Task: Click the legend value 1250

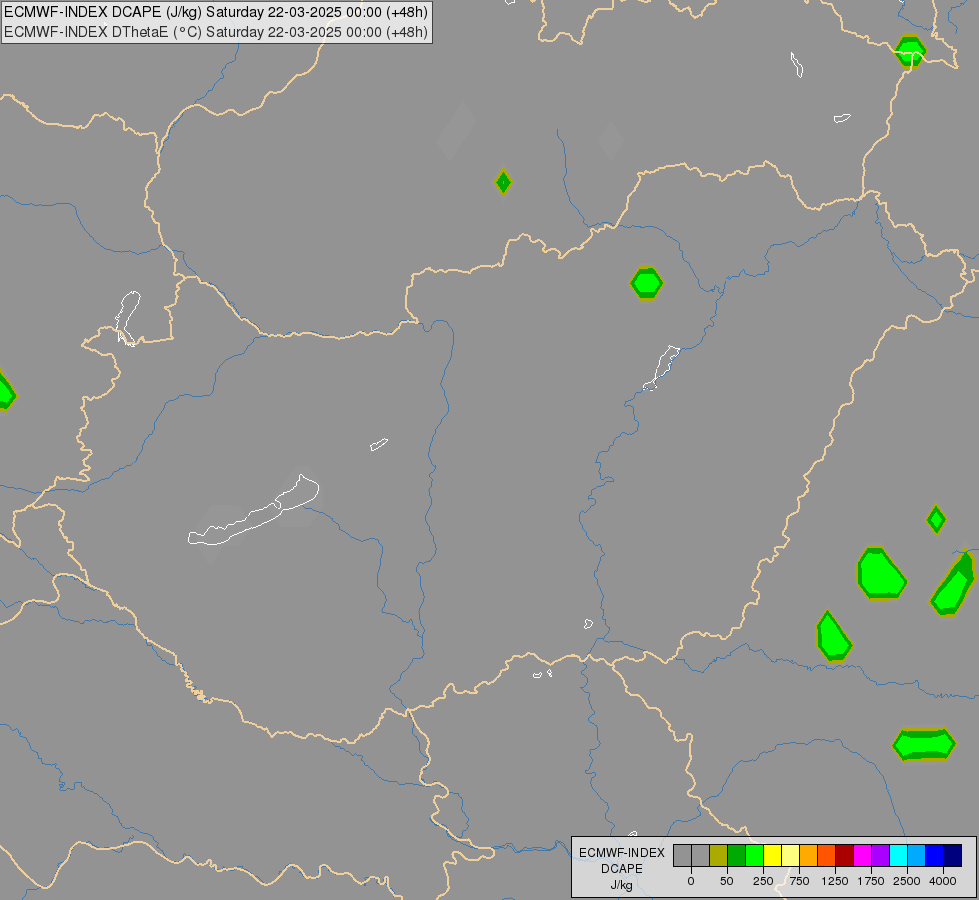Action: (835, 881)
